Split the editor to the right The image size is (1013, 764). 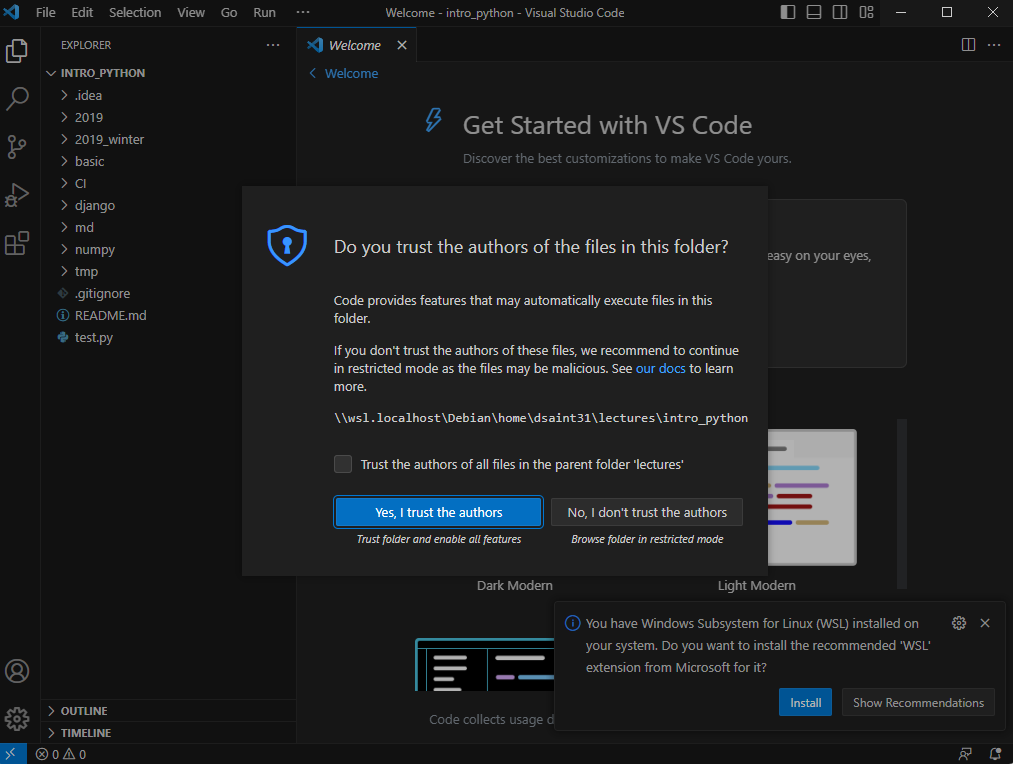pos(968,45)
